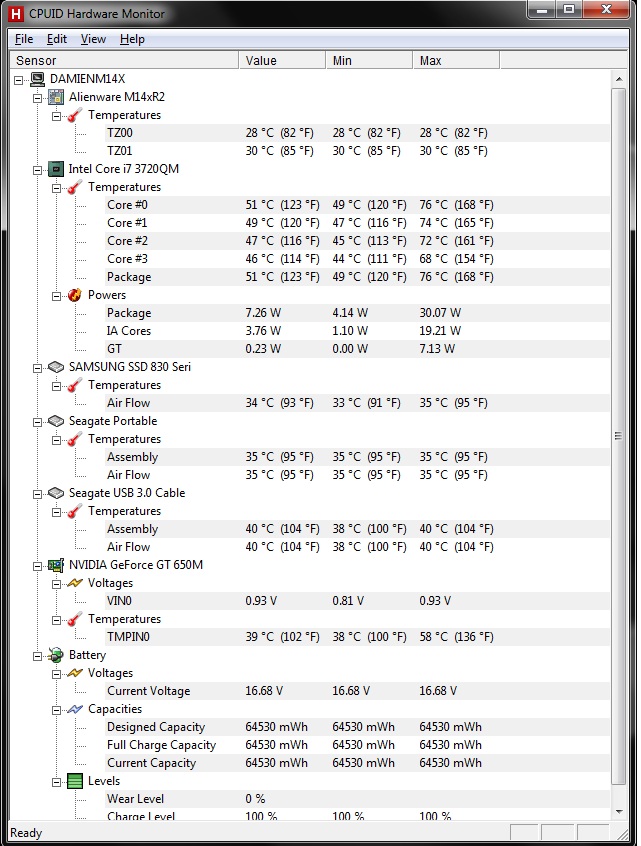
Task: Click the DAMIENM14X computer icon
Action: [38, 79]
